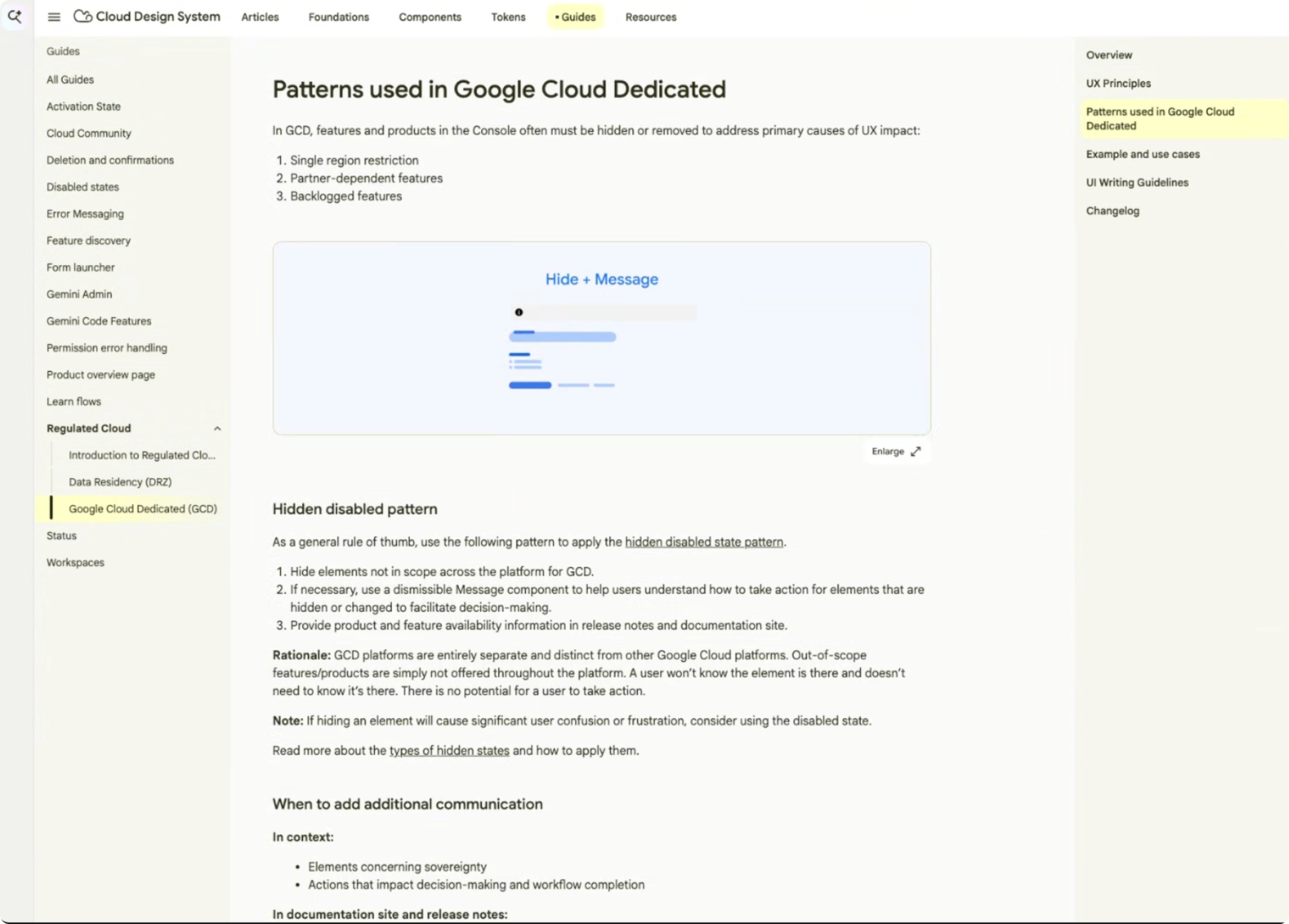Go to the Tokens tab
This screenshot has width=1289, height=924.
pyautogui.click(x=508, y=17)
